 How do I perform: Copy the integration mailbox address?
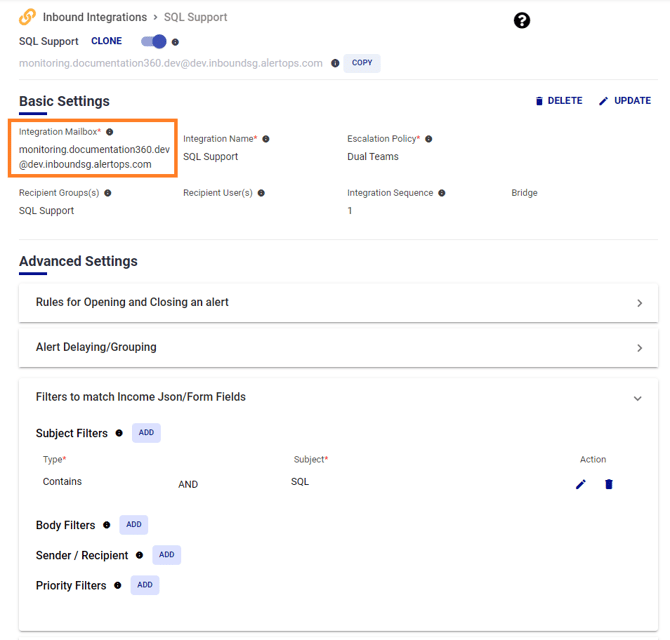tap(362, 63)
